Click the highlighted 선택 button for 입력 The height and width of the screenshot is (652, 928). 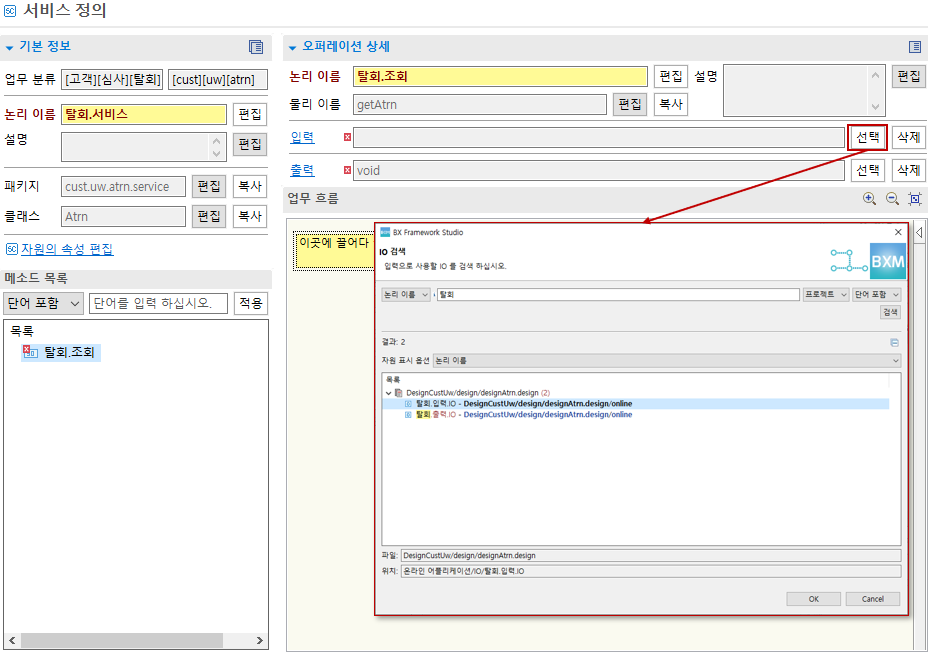point(866,136)
